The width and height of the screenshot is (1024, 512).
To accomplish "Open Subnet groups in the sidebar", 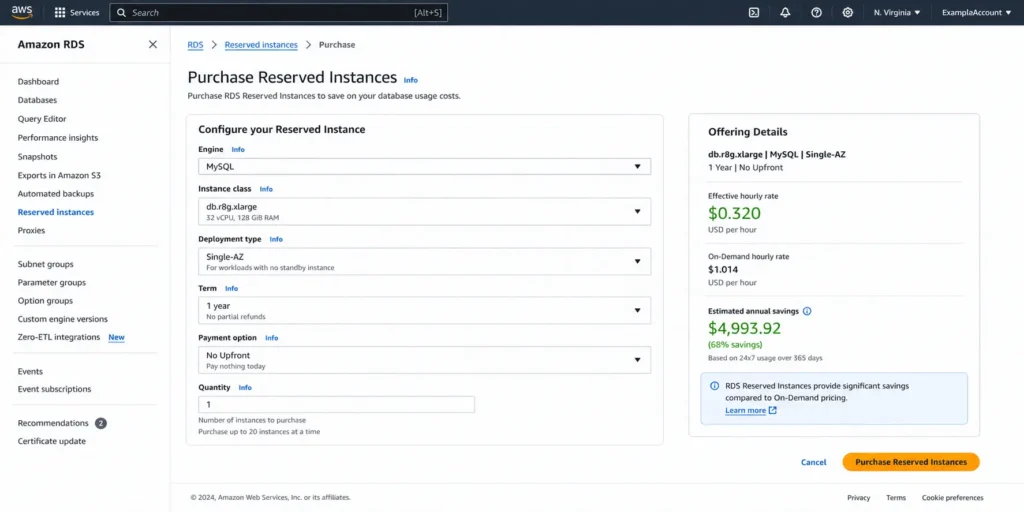I will click(x=45, y=264).
